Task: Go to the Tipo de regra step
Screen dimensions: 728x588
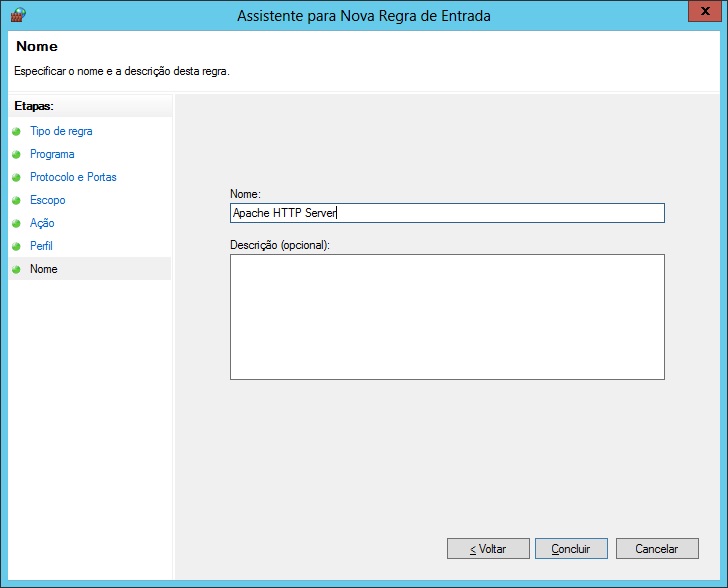Action: point(61,131)
